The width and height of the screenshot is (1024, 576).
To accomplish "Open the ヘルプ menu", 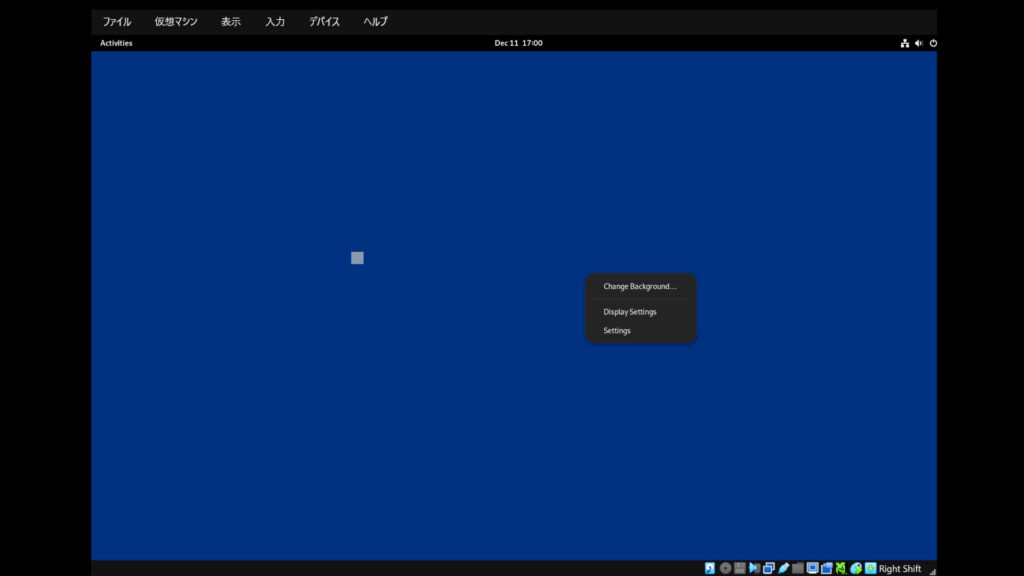I will (375, 21).
